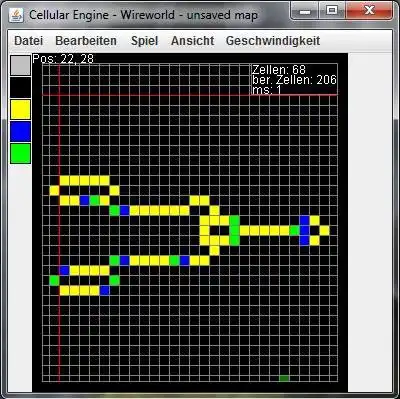400x399 pixels.
Task: Open the Datei menu
Action: 29,41
